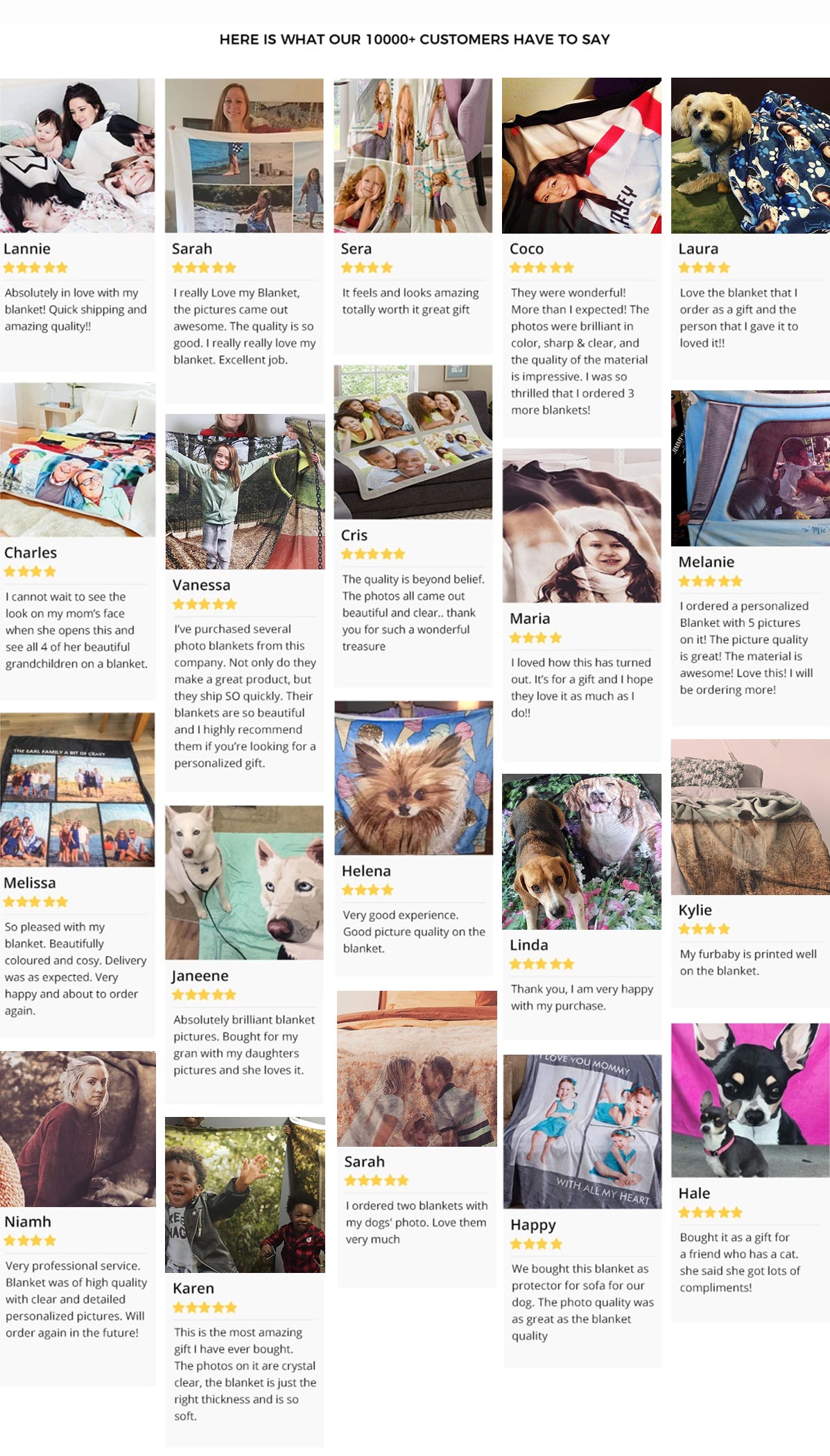This screenshot has height=1456, width=830.
Task: Select the reviewer name Charles
Action: (31, 553)
